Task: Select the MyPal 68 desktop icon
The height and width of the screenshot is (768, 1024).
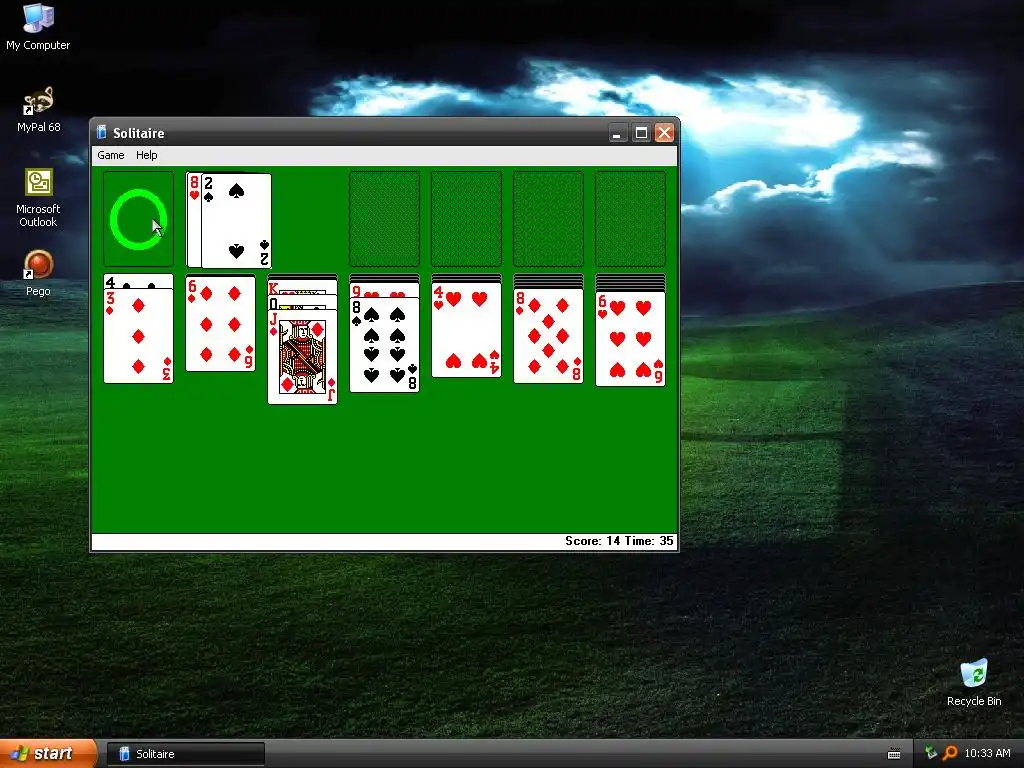Action: (x=39, y=110)
